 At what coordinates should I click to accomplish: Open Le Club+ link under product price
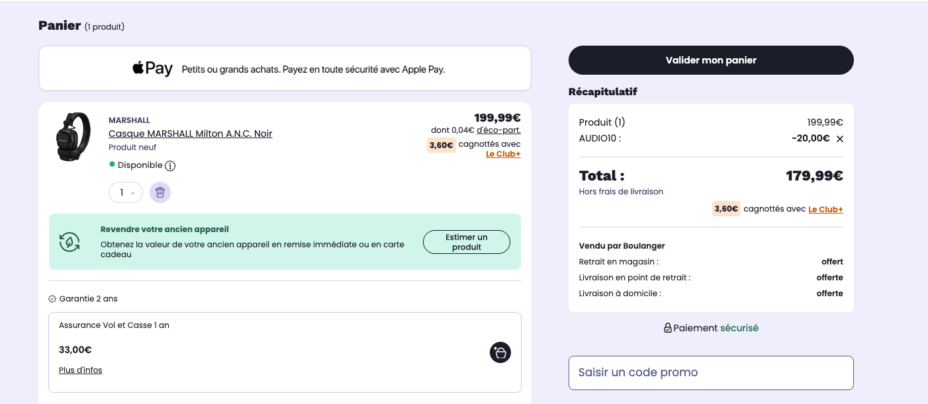click(x=503, y=154)
